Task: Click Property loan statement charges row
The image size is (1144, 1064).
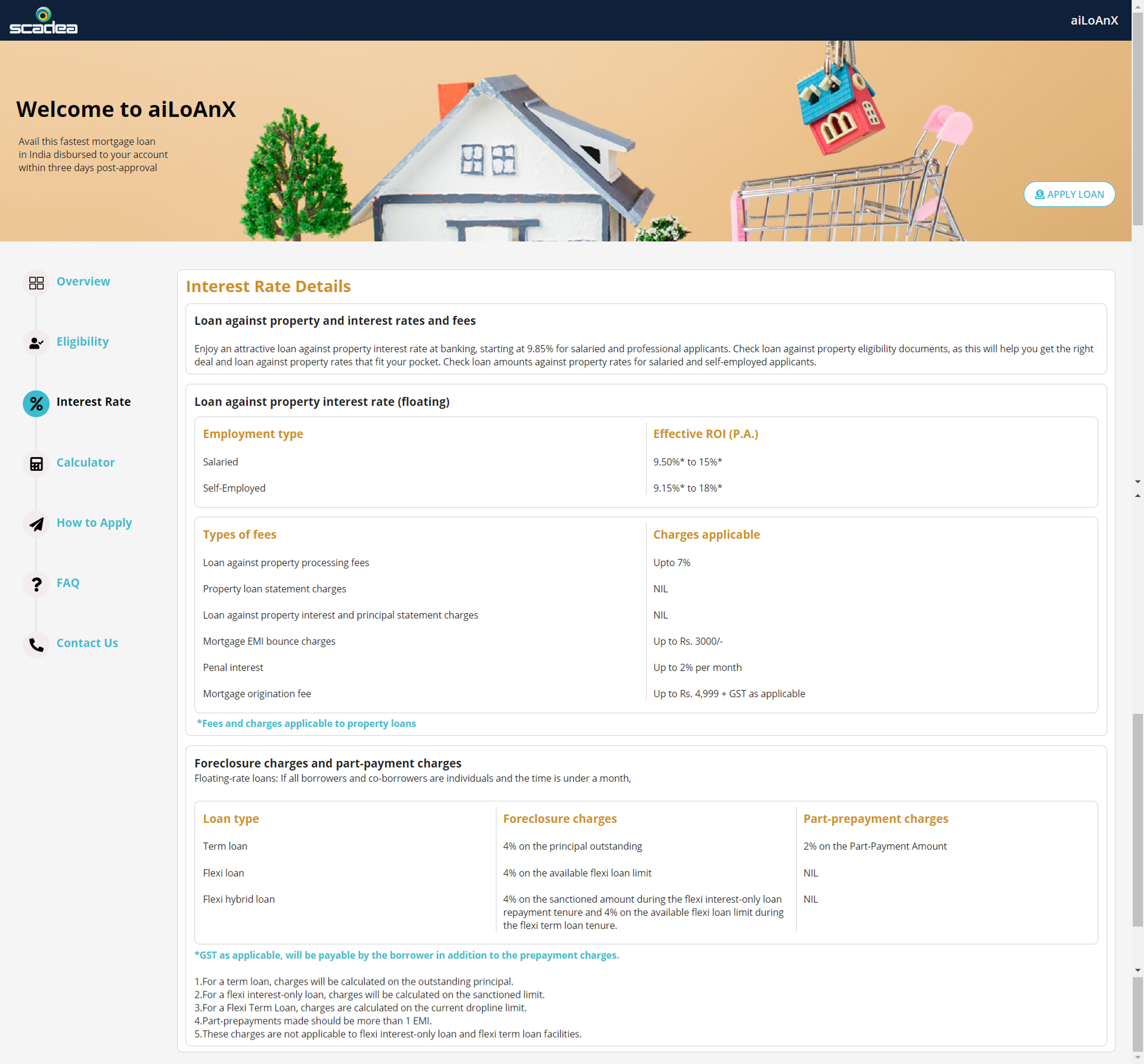Action: (x=274, y=589)
